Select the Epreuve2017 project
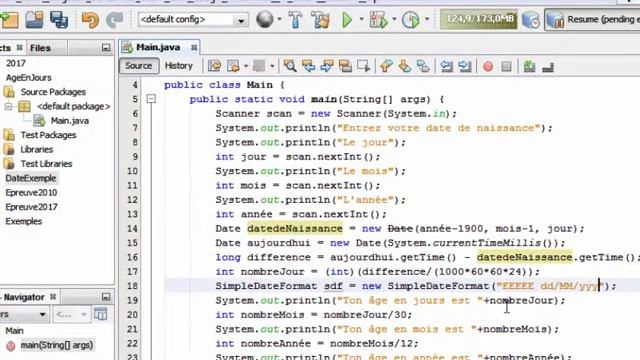The width and height of the screenshot is (640, 360). (x=31, y=207)
